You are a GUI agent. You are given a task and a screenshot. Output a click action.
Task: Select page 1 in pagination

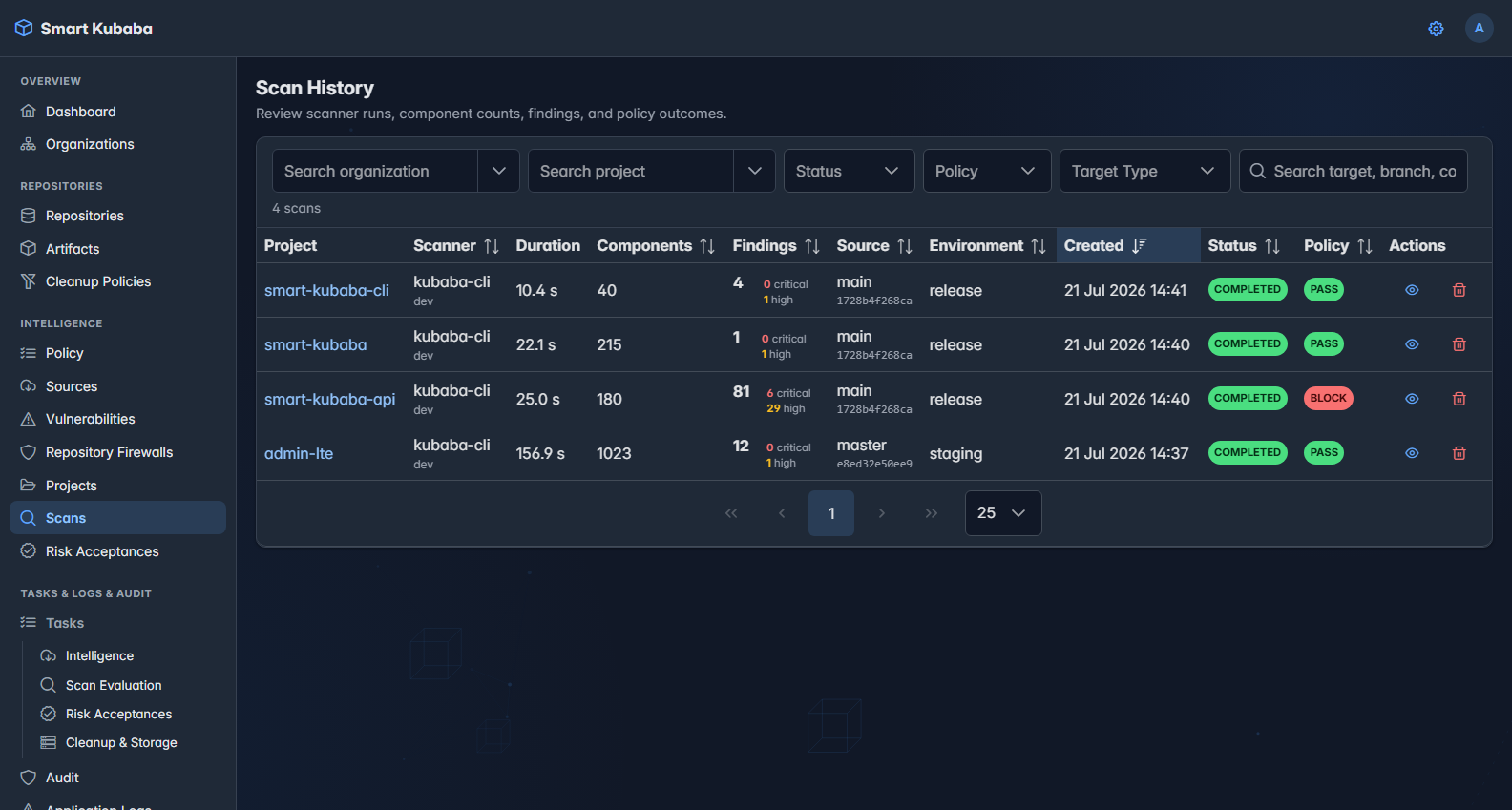[x=831, y=513]
